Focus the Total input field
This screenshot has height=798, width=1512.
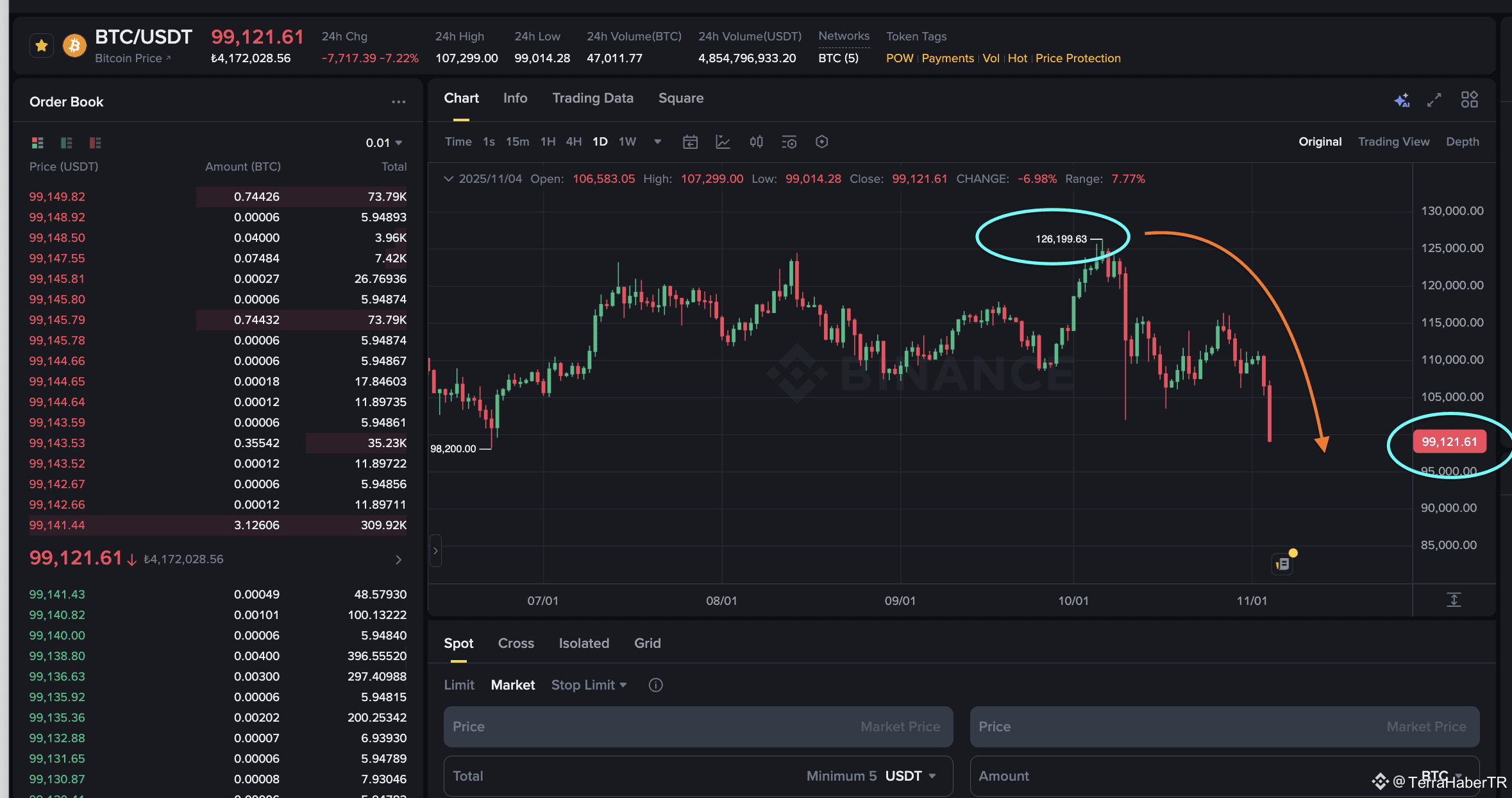pyautogui.click(x=698, y=776)
